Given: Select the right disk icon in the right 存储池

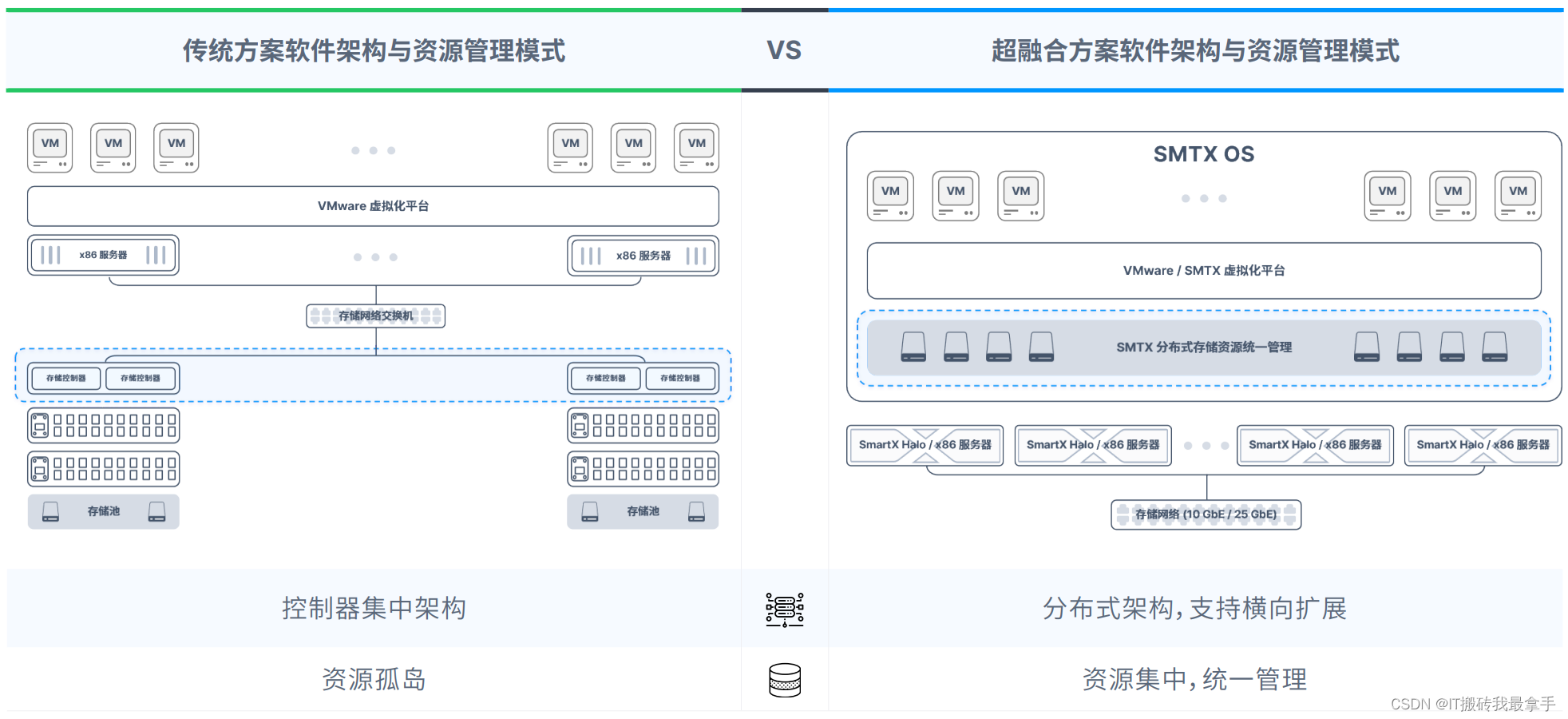Looking at the screenshot, I should tap(697, 511).
